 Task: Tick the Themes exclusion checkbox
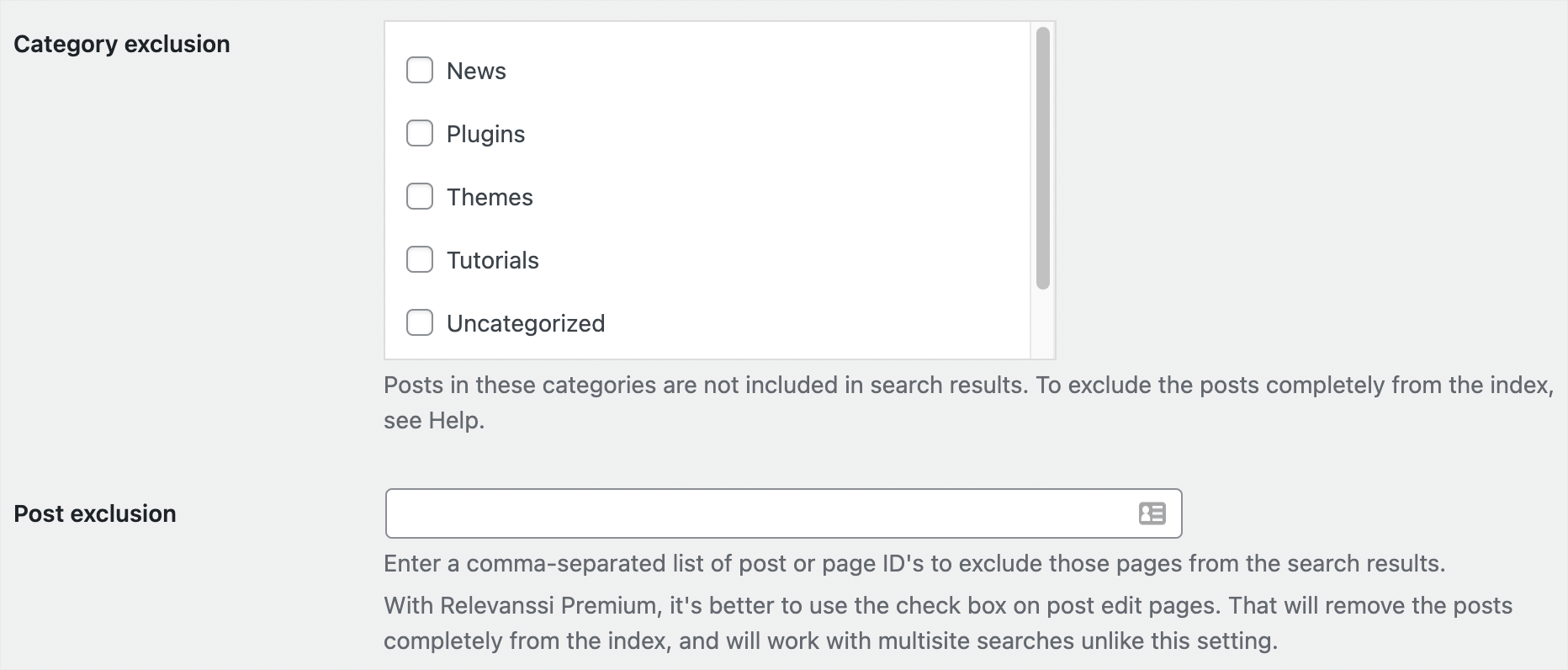point(420,196)
